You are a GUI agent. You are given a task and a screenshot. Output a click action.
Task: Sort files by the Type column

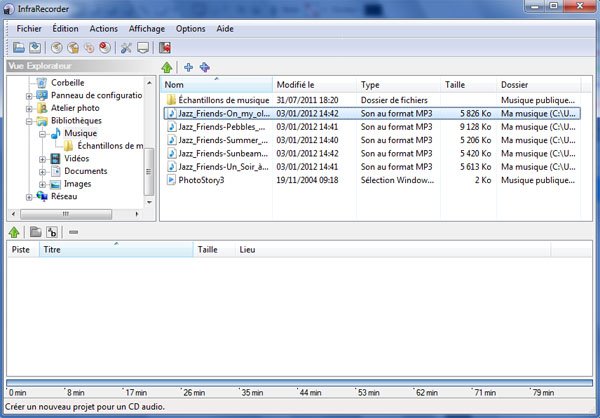pyautogui.click(x=398, y=85)
